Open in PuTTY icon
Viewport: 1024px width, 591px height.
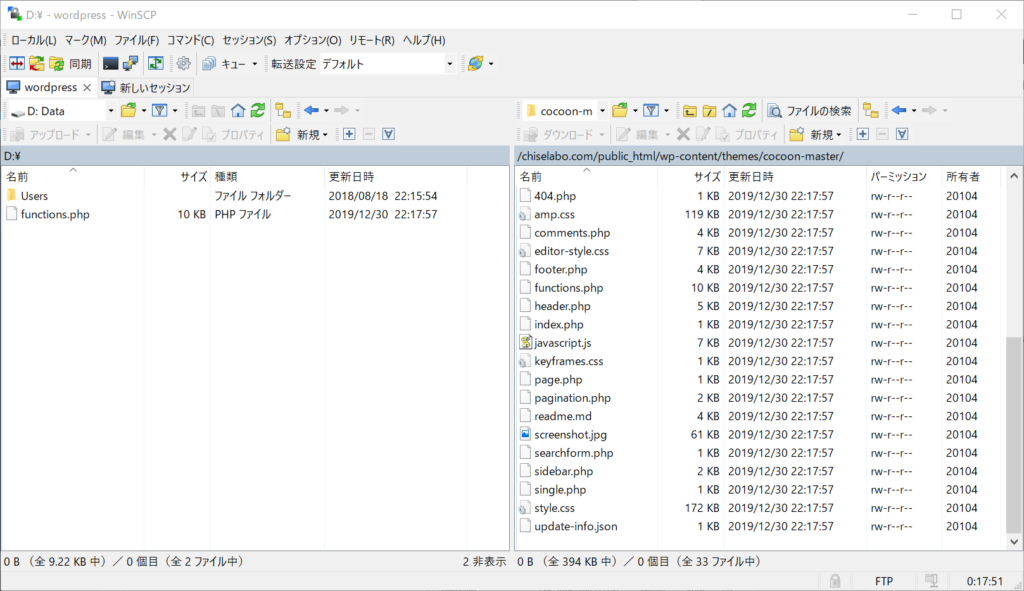point(131,63)
